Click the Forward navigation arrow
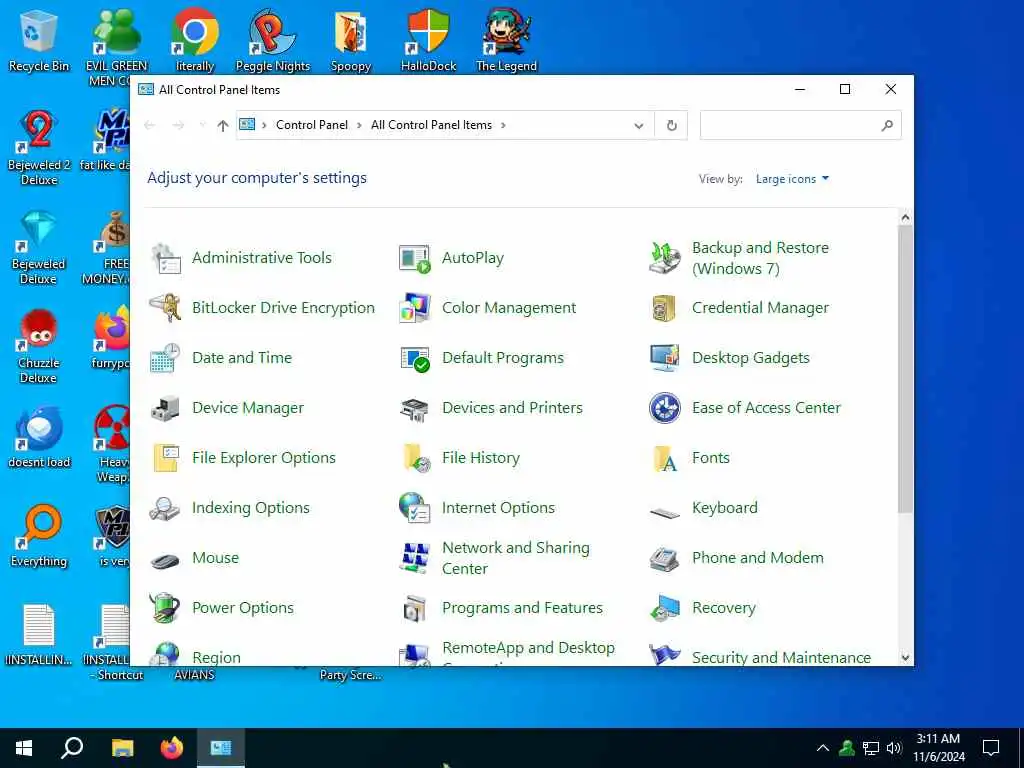Image resolution: width=1024 pixels, height=768 pixels. coord(178,125)
